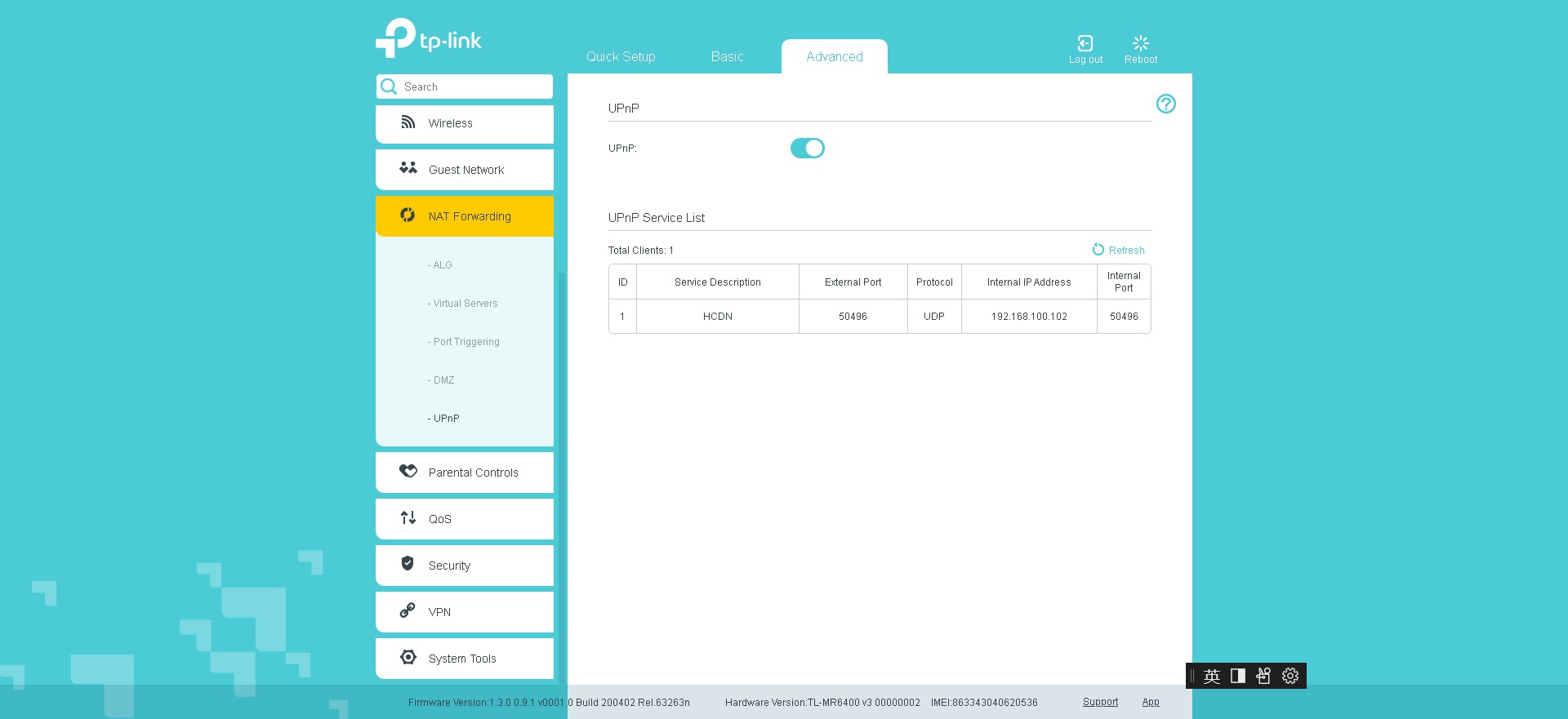Turn off the UPnP switch
The width and height of the screenshot is (1568, 719).
(x=808, y=148)
